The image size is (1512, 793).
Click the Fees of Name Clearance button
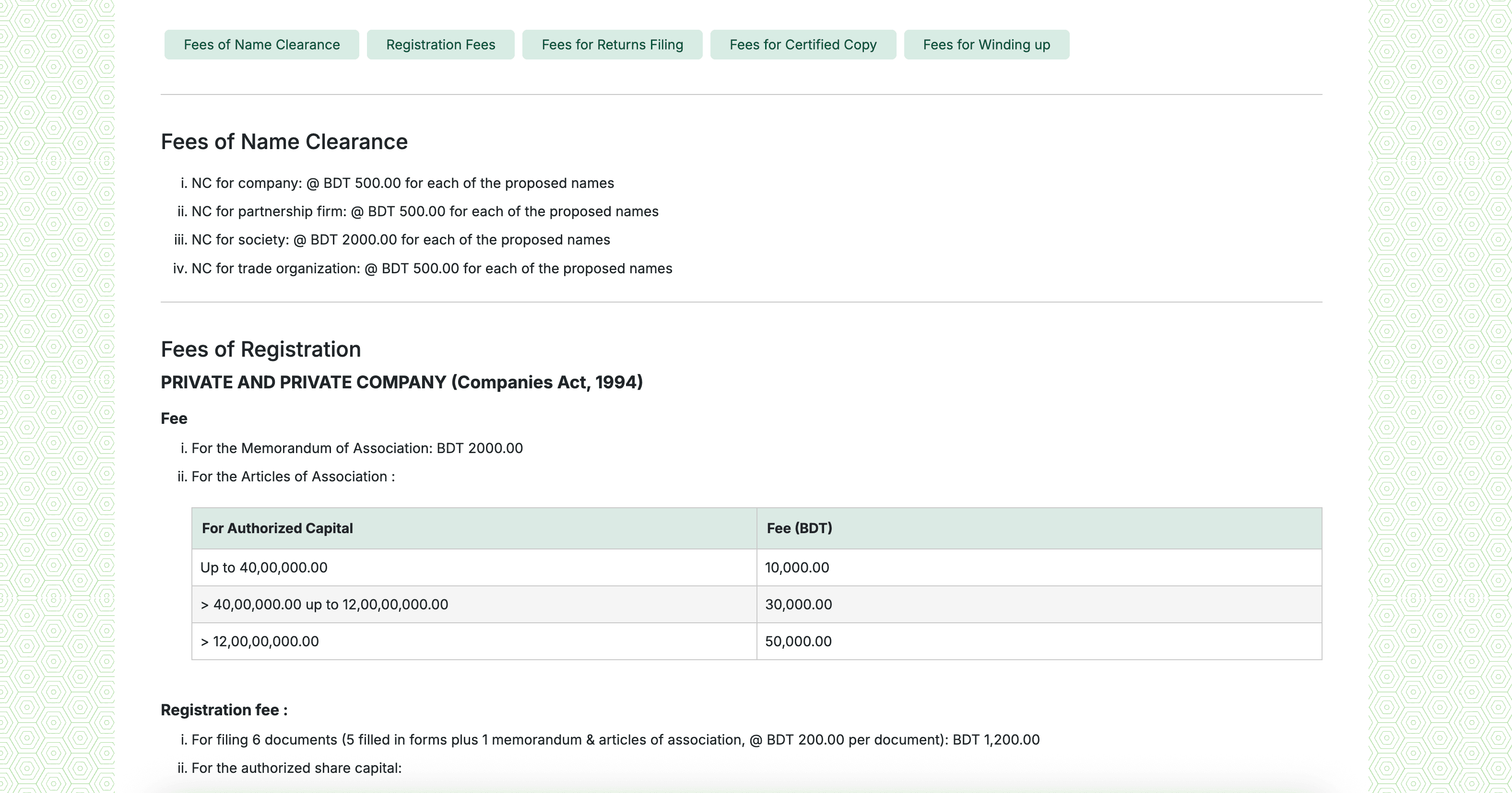[261, 44]
